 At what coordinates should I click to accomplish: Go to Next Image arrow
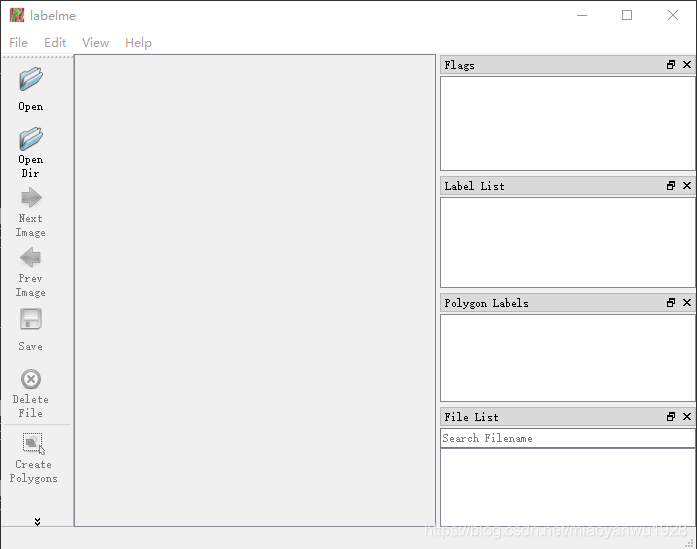[31, 197]
